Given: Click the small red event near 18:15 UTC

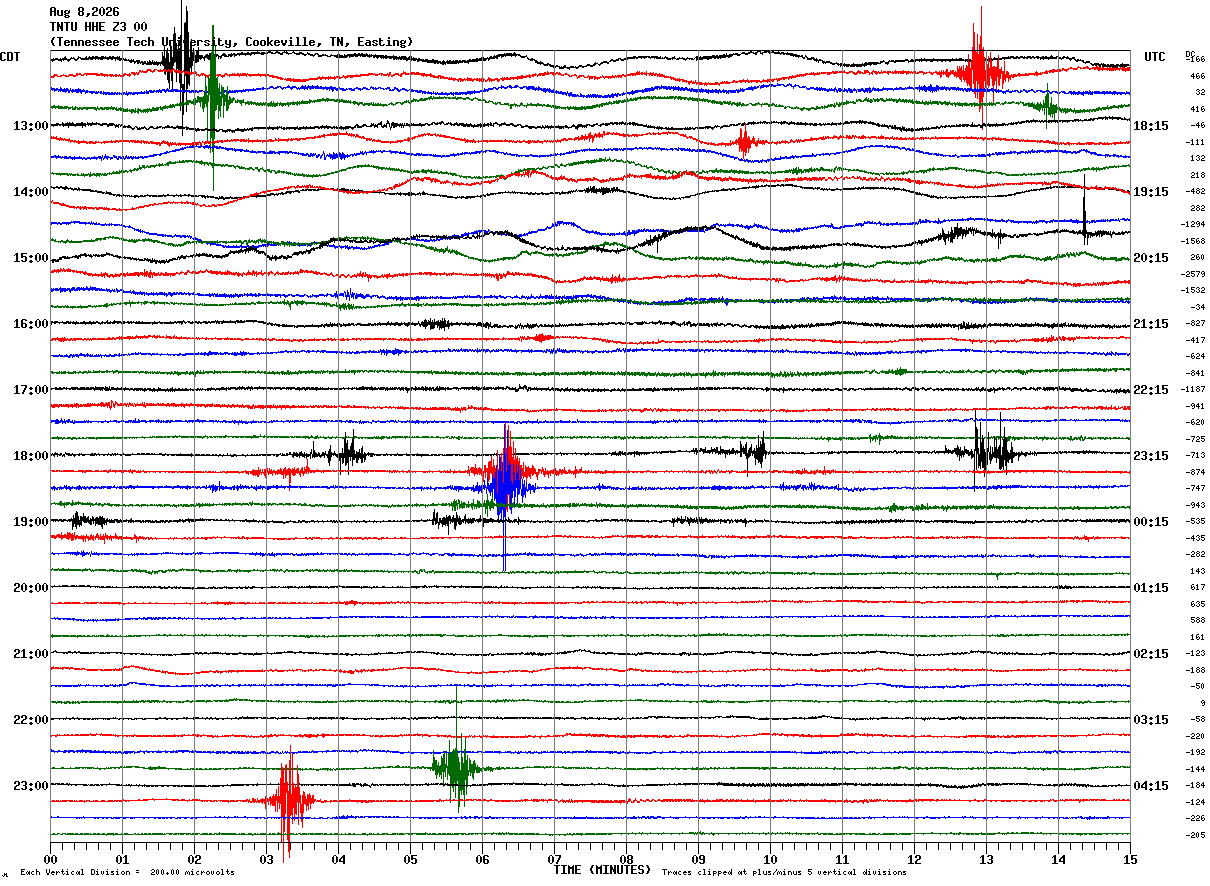Looking at the screenshot, I should (744, 142).
